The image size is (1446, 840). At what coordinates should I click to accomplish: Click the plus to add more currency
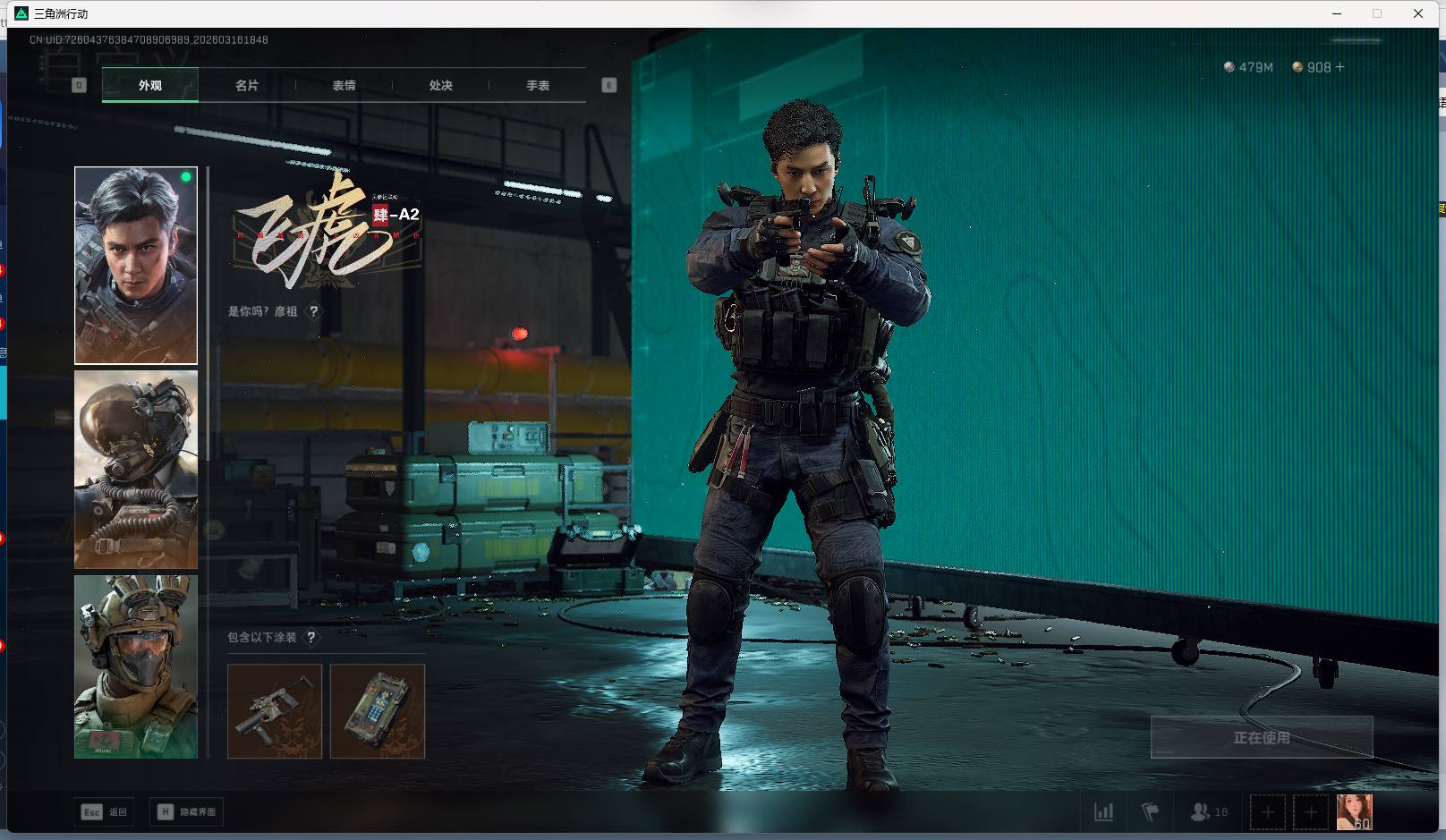coord(1340,67)
